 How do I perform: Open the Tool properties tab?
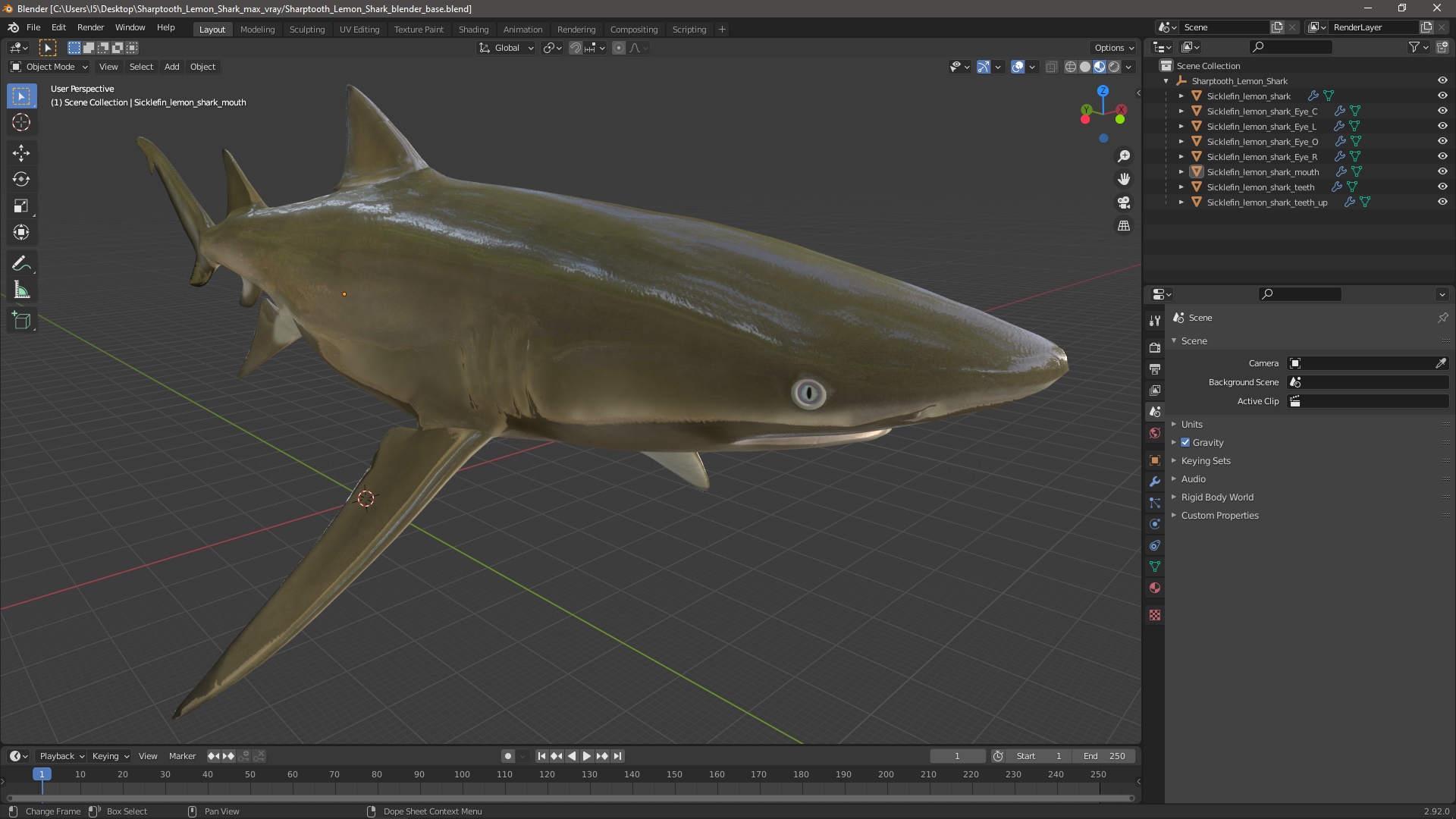1155,321
